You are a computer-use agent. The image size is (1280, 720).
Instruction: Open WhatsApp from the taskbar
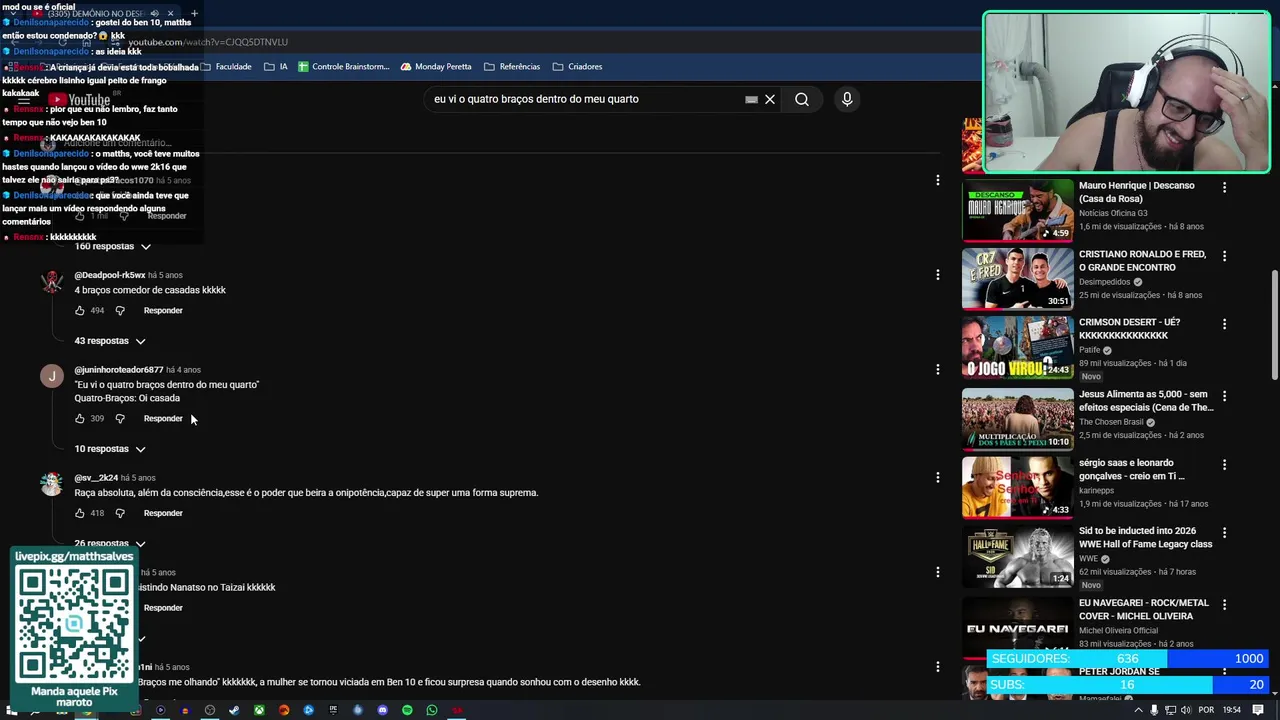click(x=432, y=710)
